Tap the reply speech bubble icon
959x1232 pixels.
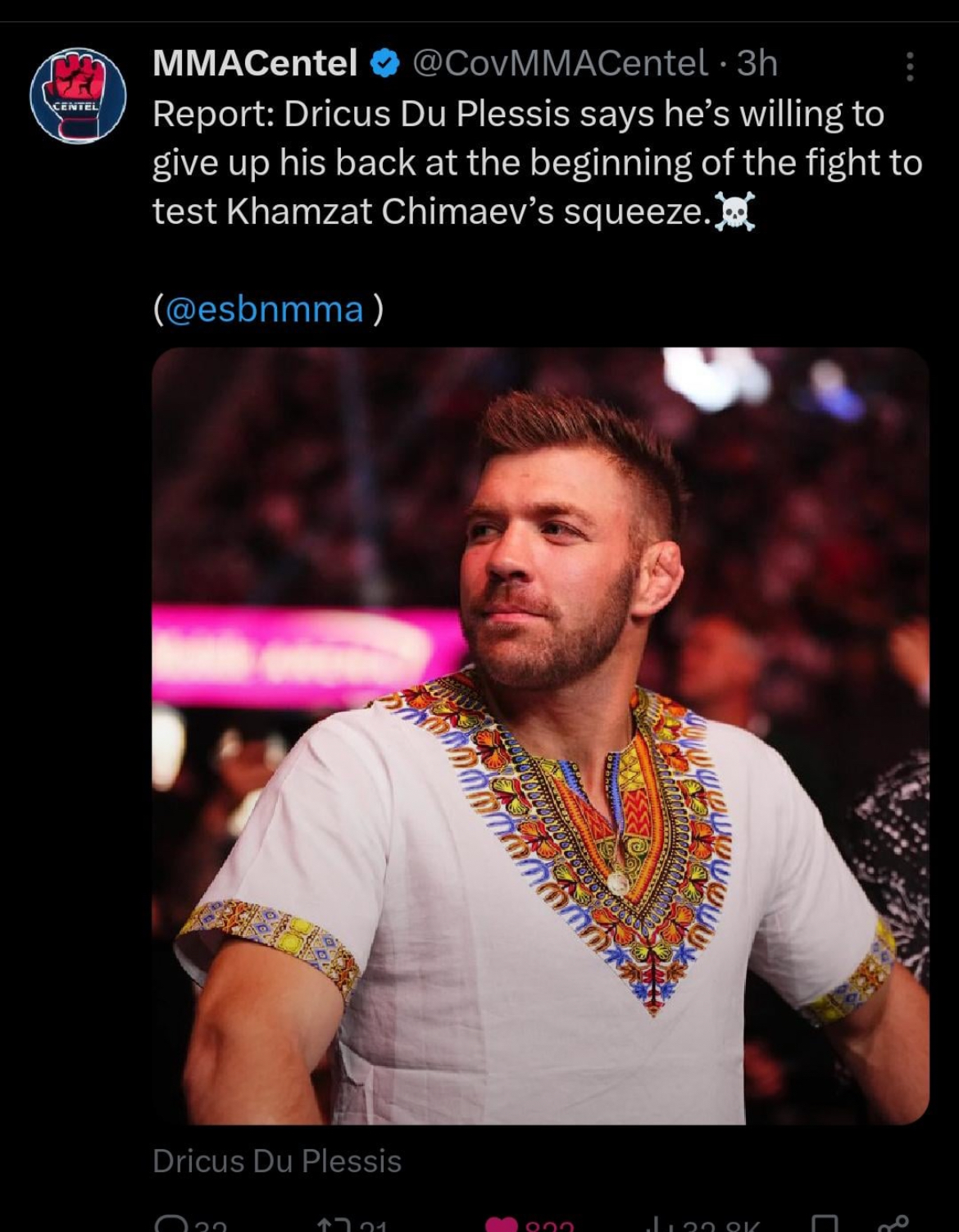[x=171, y=1224]
